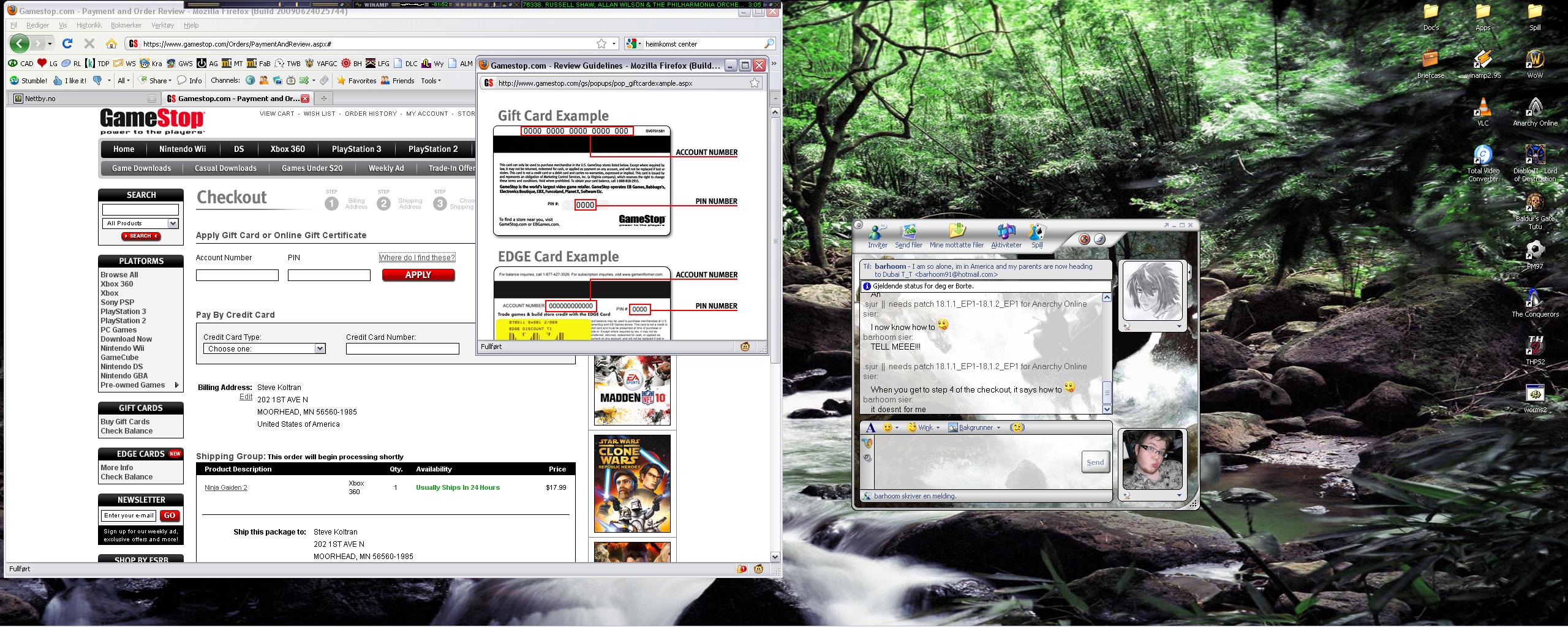Click the red APPLY button
This screenshot has height=627, width=1568.
(418, 275)
